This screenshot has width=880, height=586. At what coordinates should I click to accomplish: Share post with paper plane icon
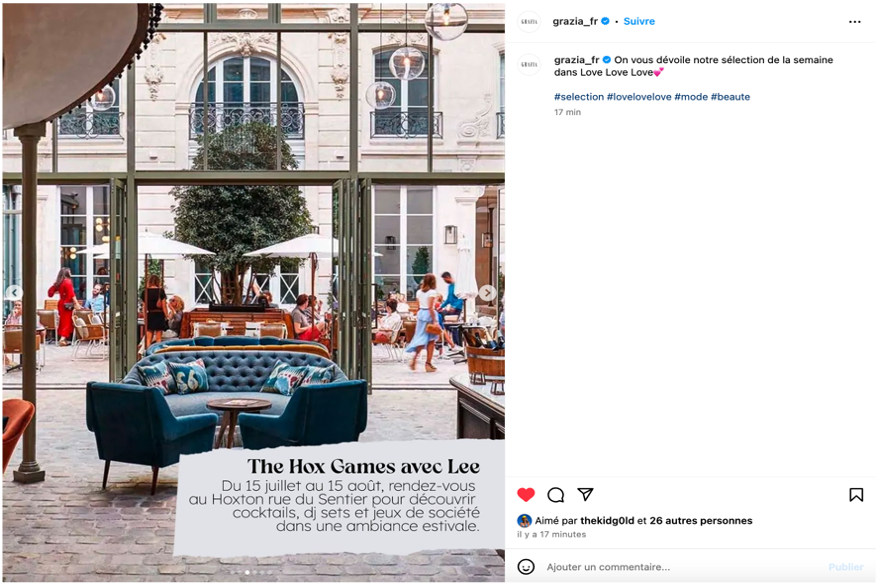585,494
